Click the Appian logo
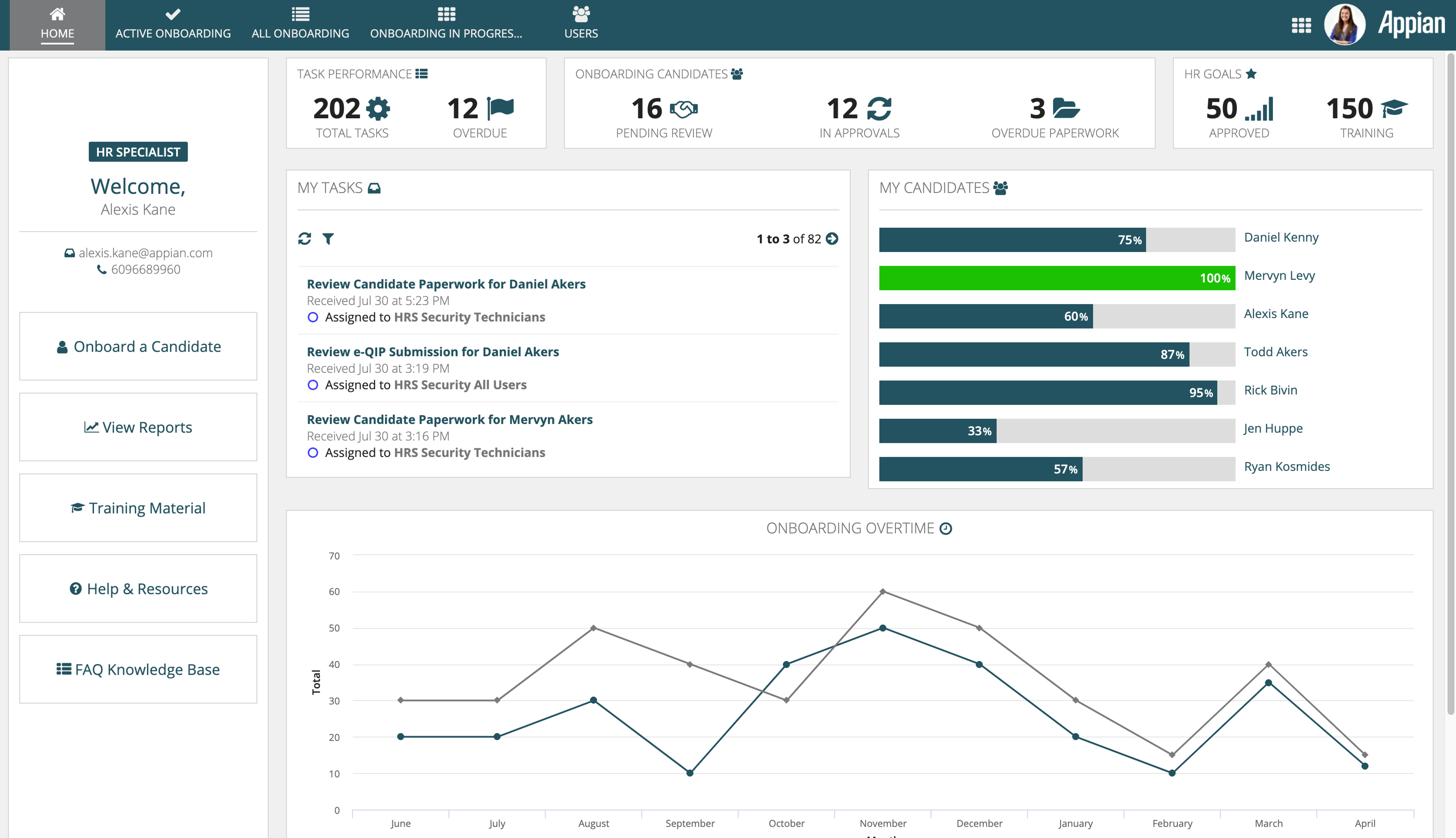Viewport: 1456px width, 838px height. click(1411, 24)
